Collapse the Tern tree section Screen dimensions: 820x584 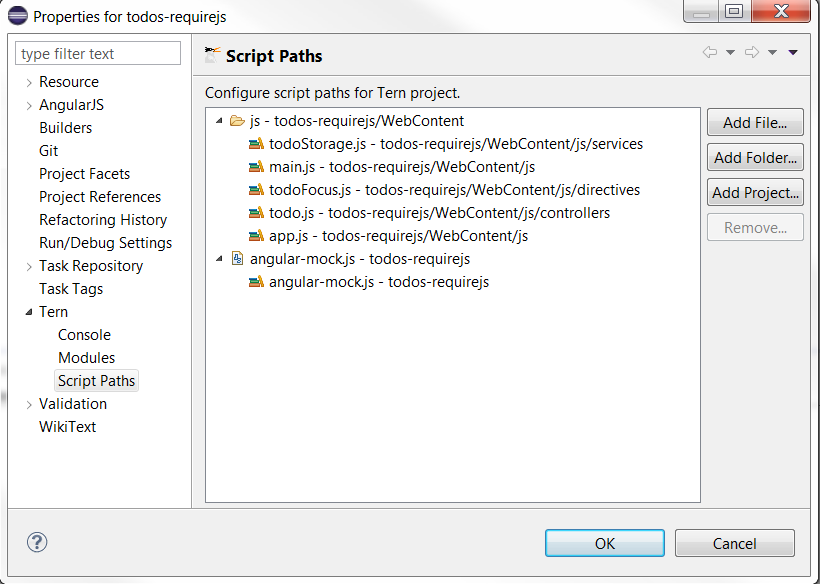[28, 311]
